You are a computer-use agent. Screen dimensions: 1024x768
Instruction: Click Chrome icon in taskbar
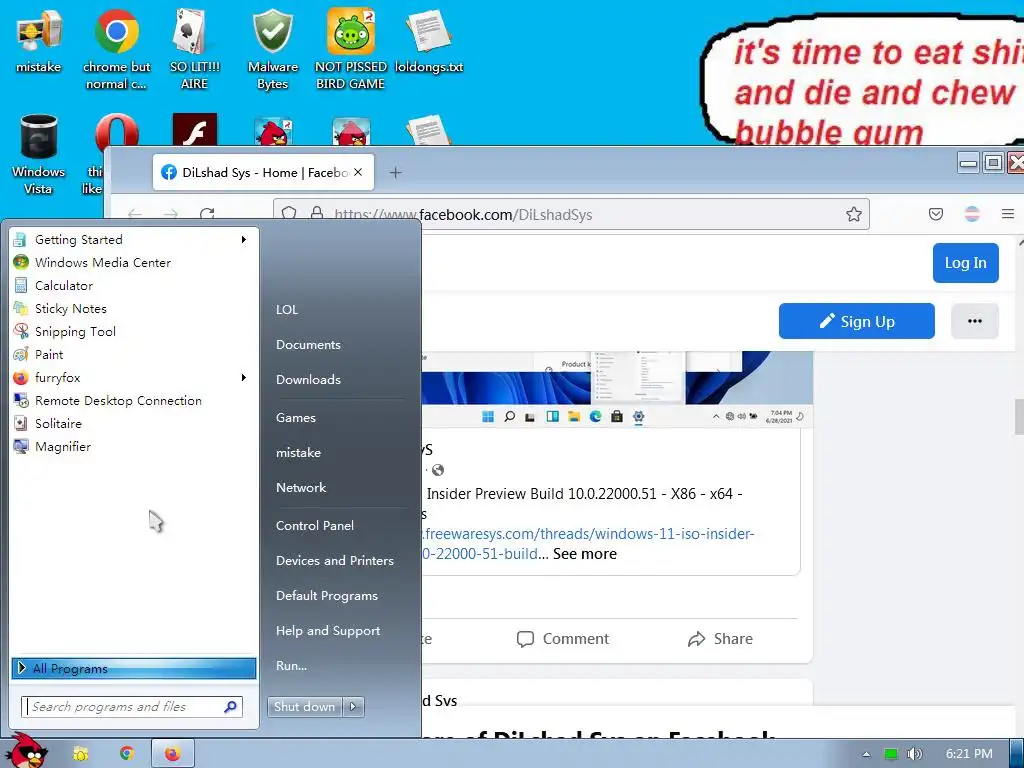click(126, 754)
